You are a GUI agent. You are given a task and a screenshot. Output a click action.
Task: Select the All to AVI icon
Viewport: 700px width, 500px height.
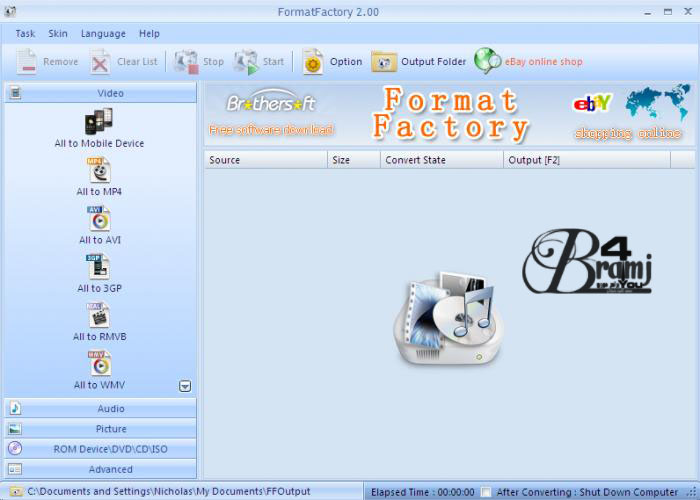click(99, 218)
